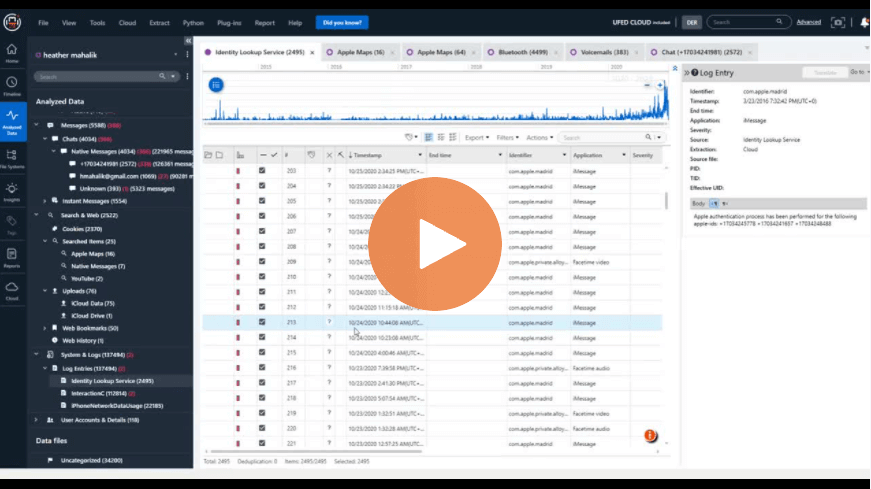
Task: Open the Timestamp column filter dropdown
Action: (x=420, y=155)
